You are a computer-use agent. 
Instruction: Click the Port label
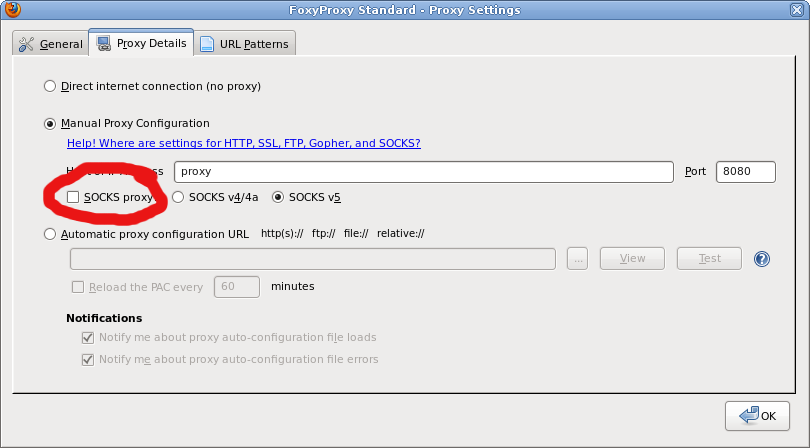(x=695, y=172)
